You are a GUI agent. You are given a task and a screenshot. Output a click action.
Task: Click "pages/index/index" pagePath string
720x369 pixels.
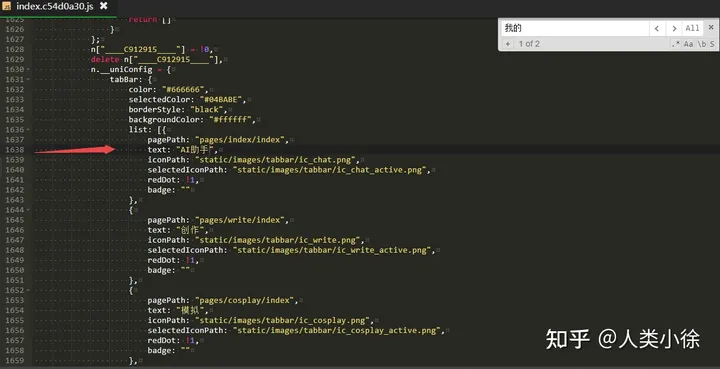click(x=240, y=140)
